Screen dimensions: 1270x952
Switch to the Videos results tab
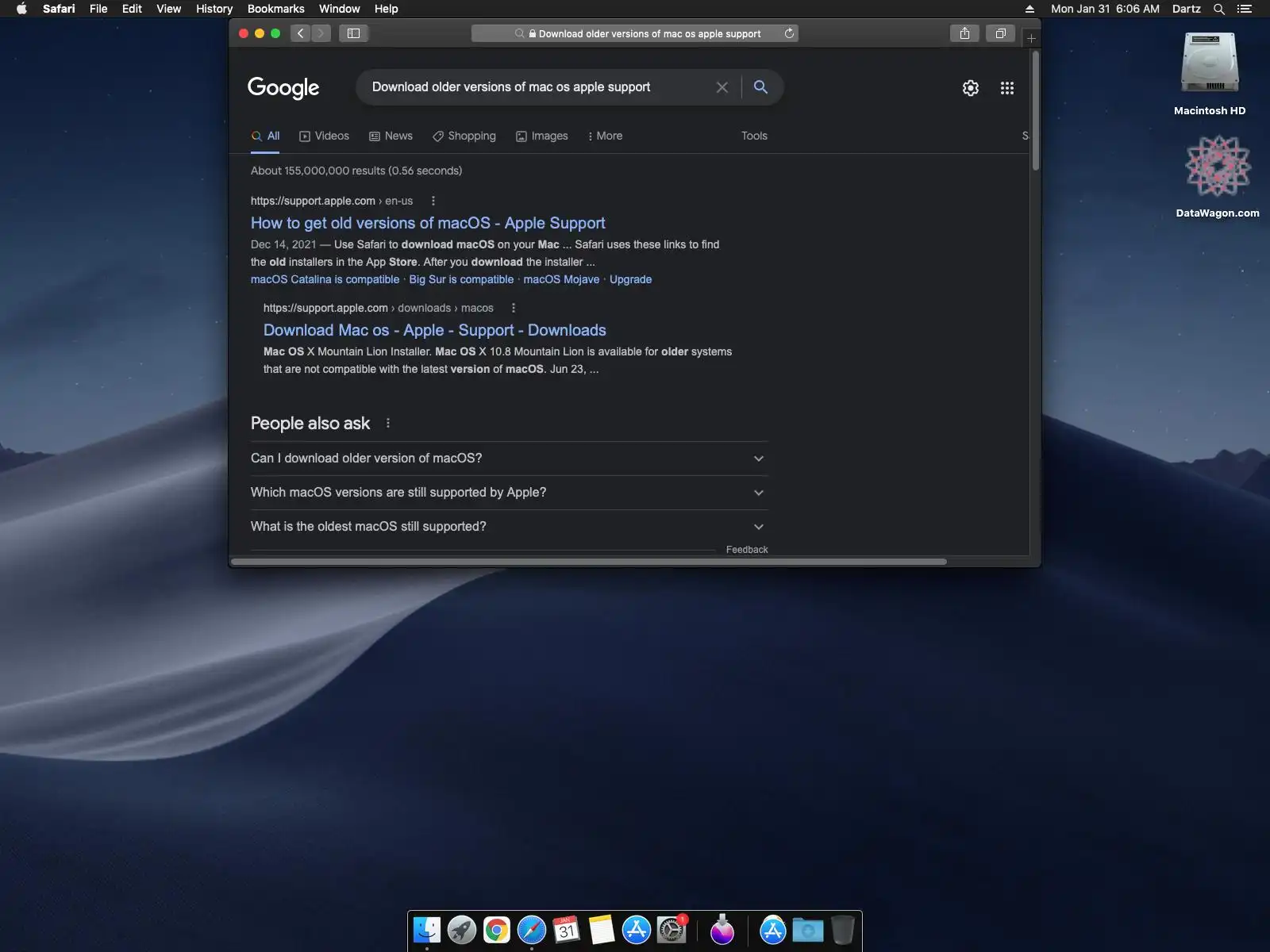click(324, 136)
